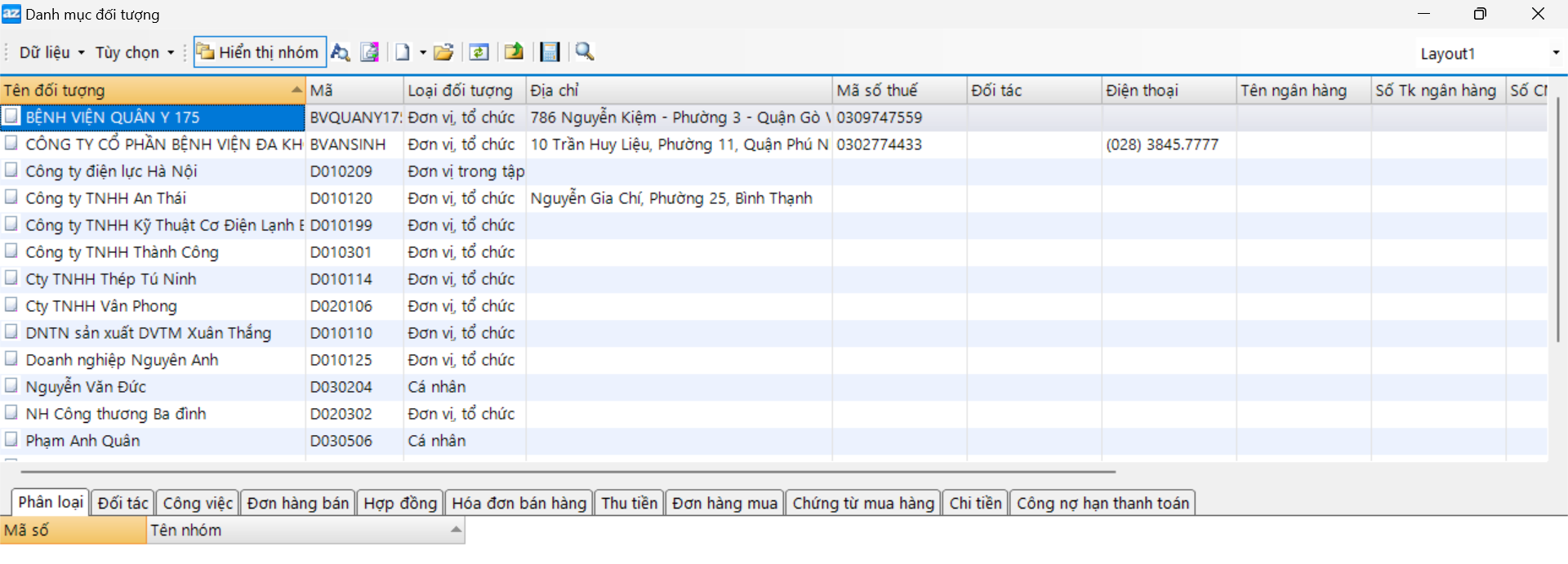This screenshot has width=1568, height=564.
Task: Click the open folder icon
Action: (x=443, y=52)
